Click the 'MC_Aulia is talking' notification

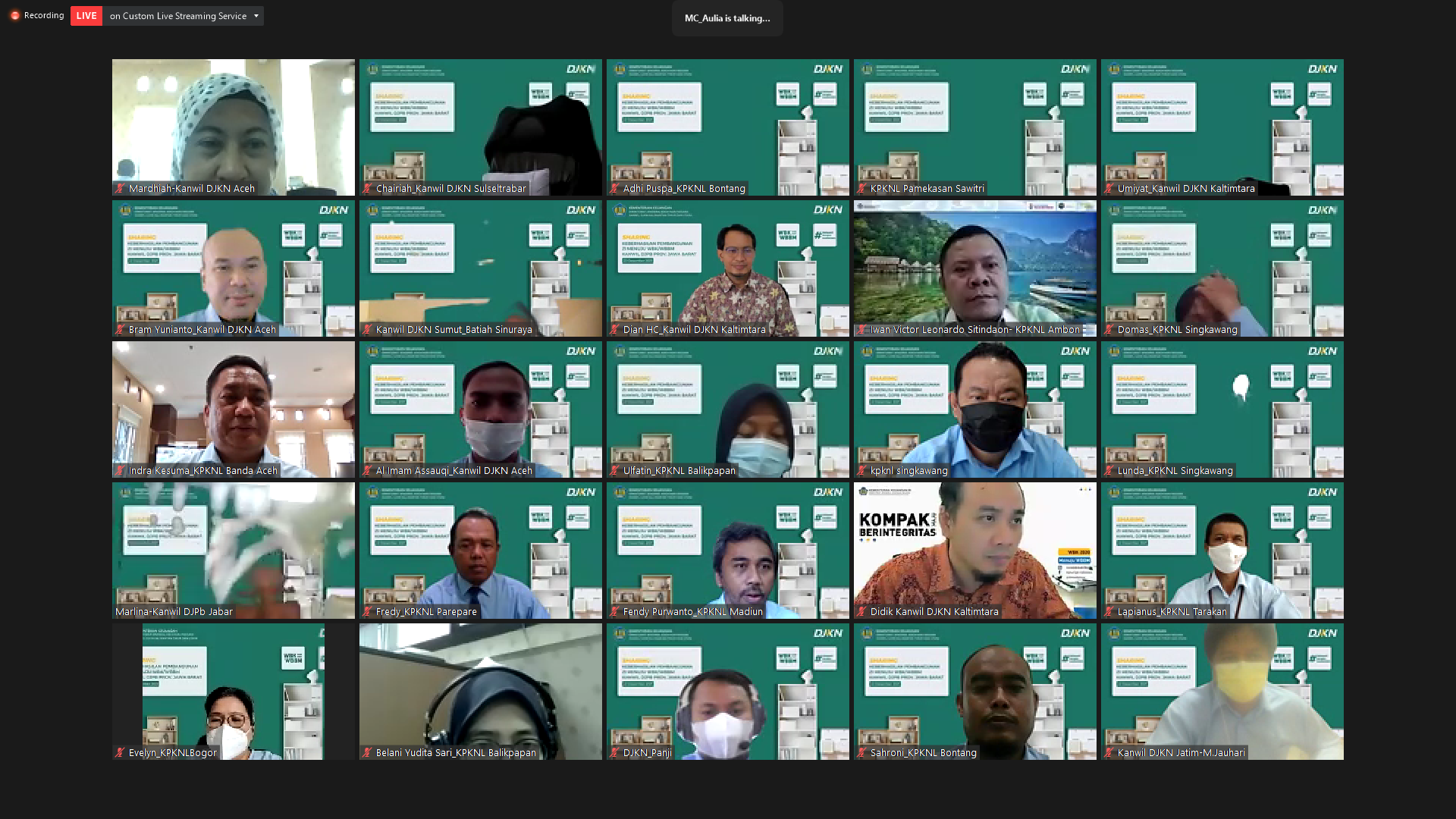[x=726, y=18]
